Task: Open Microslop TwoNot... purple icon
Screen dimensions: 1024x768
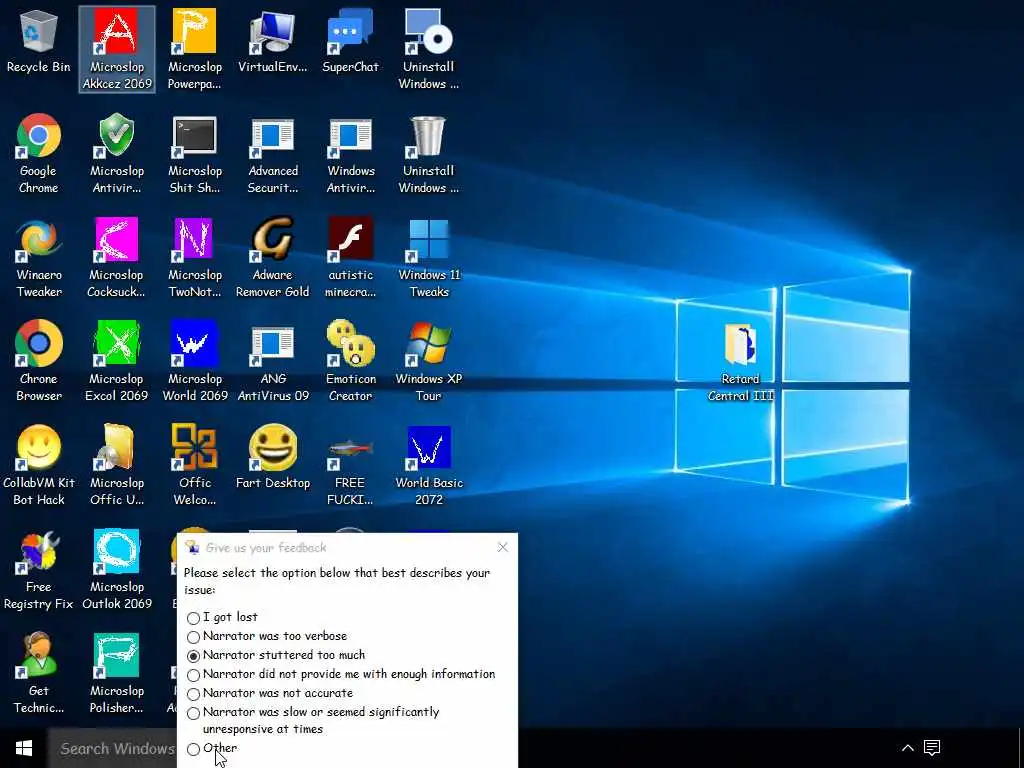Action: 195,258
